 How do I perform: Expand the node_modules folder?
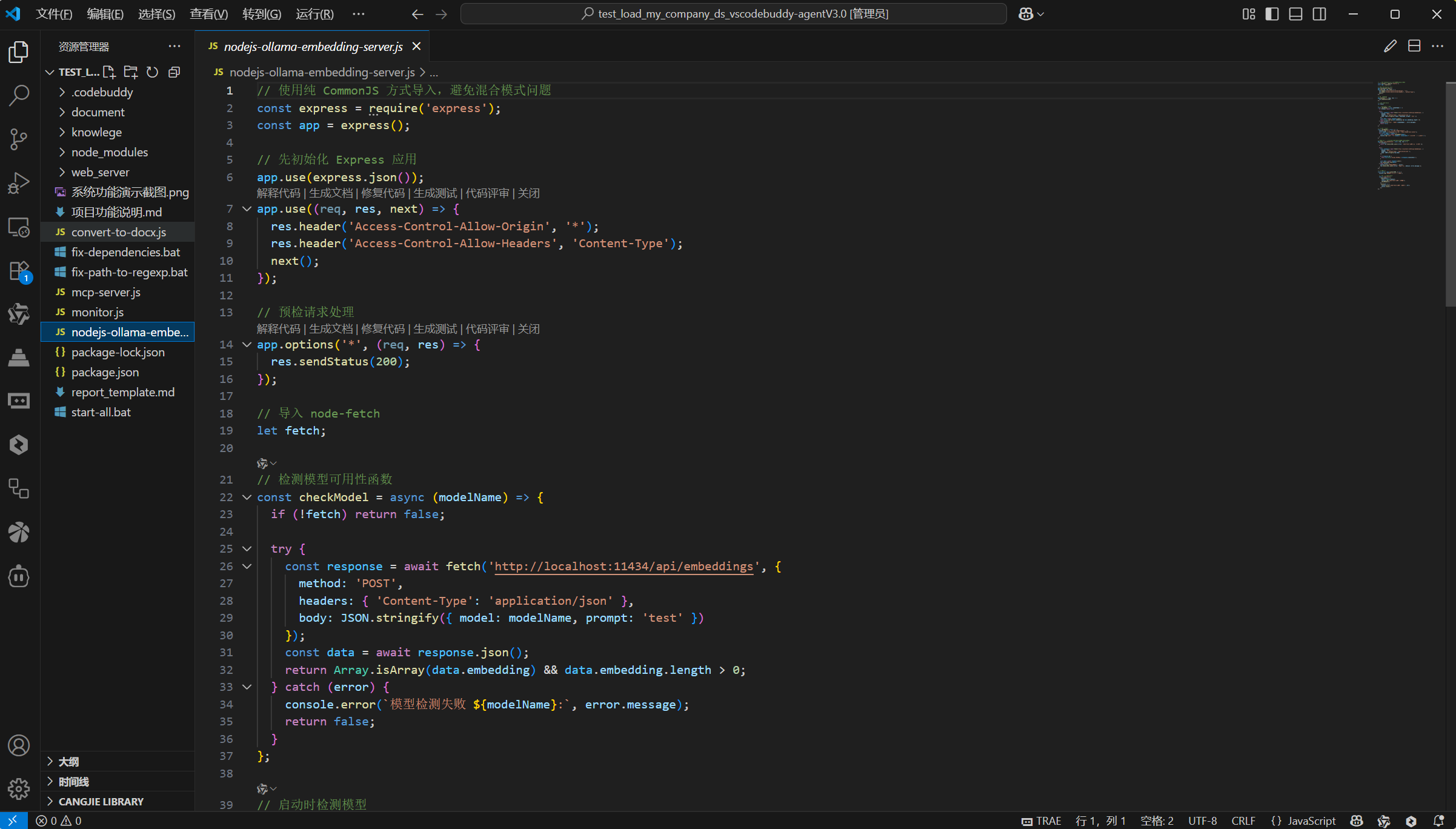109,152
